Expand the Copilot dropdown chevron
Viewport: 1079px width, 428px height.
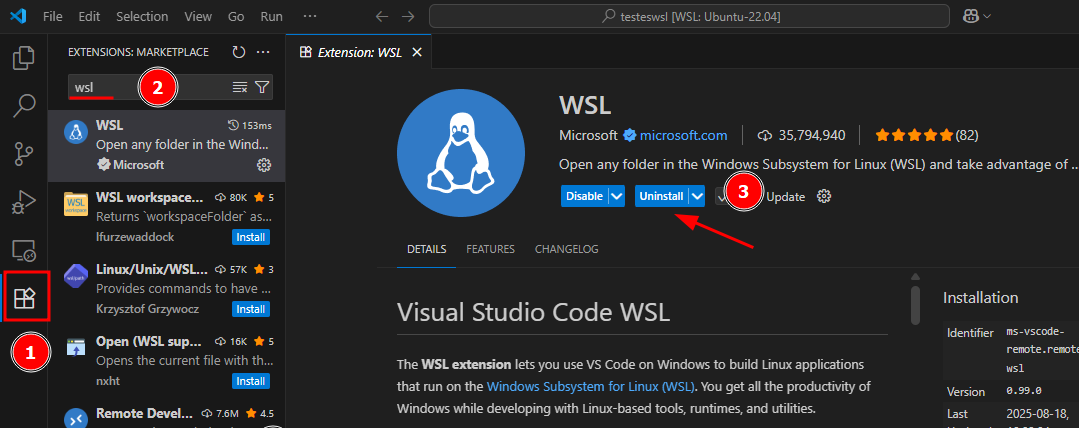click(x=987, y=16)
